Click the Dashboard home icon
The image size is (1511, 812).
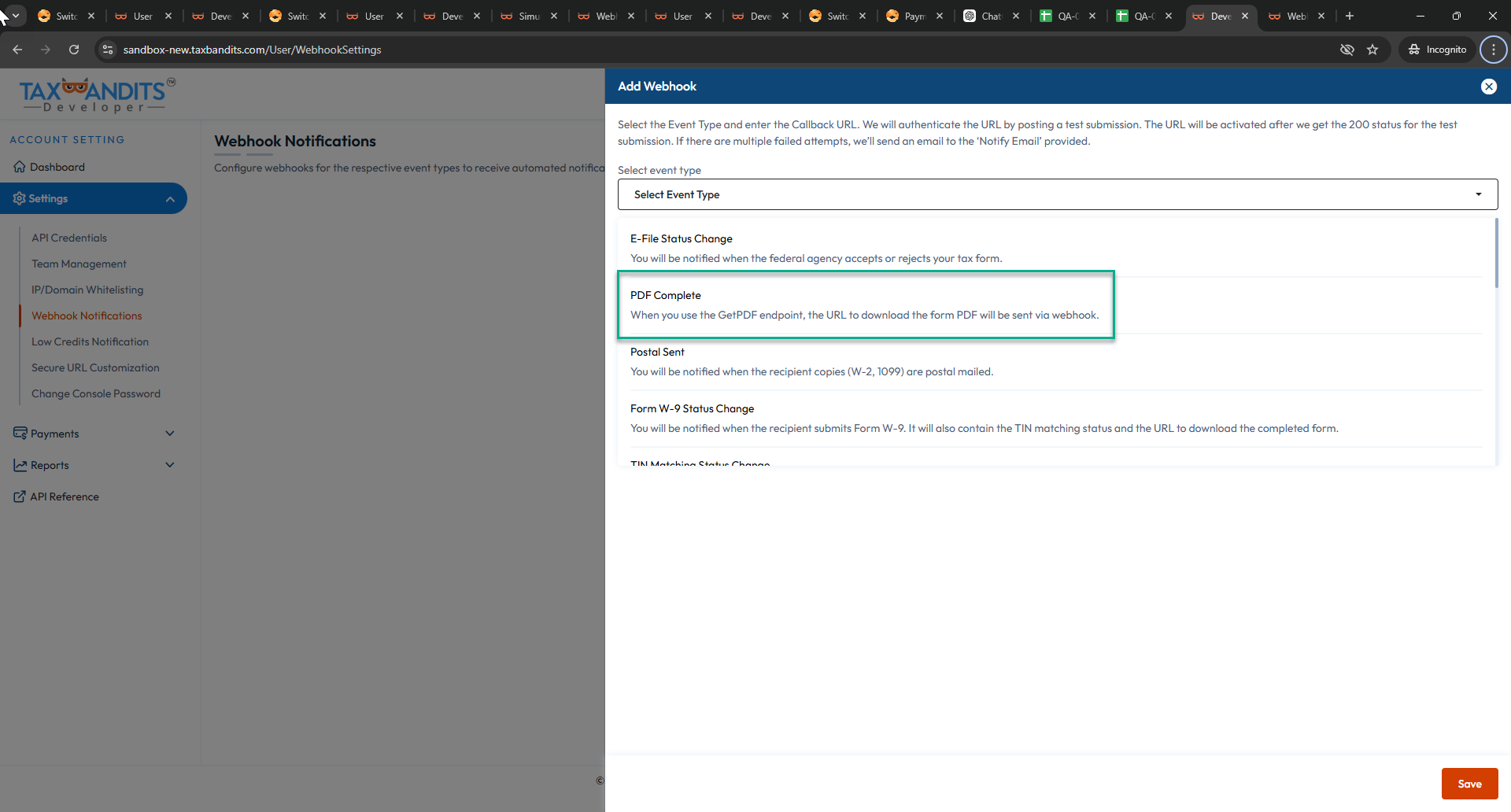[x=20, y=167]
